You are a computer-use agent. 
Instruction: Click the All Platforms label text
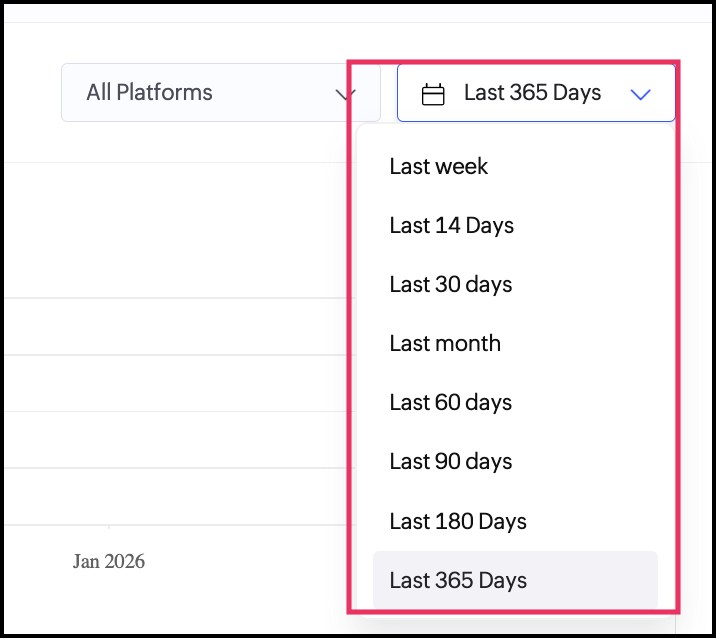[150, 93]
